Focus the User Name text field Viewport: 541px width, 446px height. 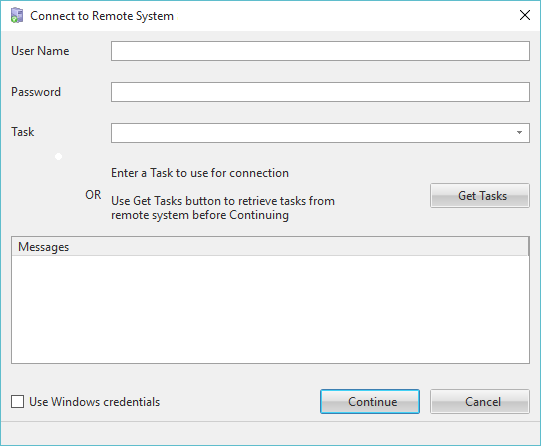point(320,51)
